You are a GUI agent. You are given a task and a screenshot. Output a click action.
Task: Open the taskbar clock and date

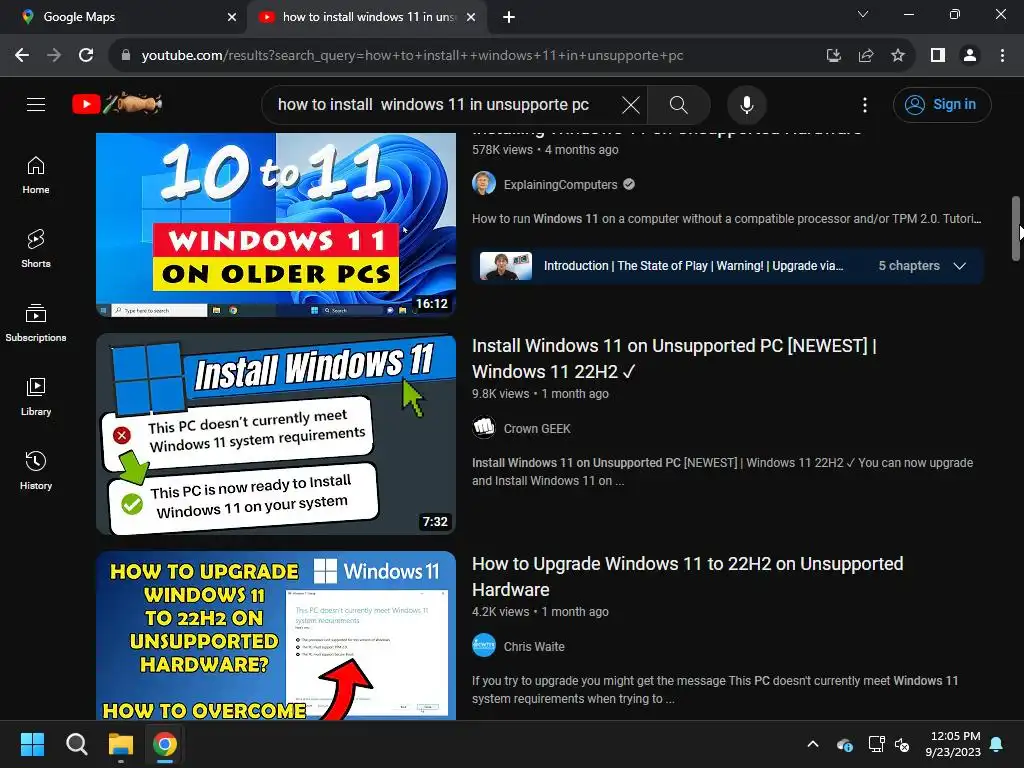953,744
